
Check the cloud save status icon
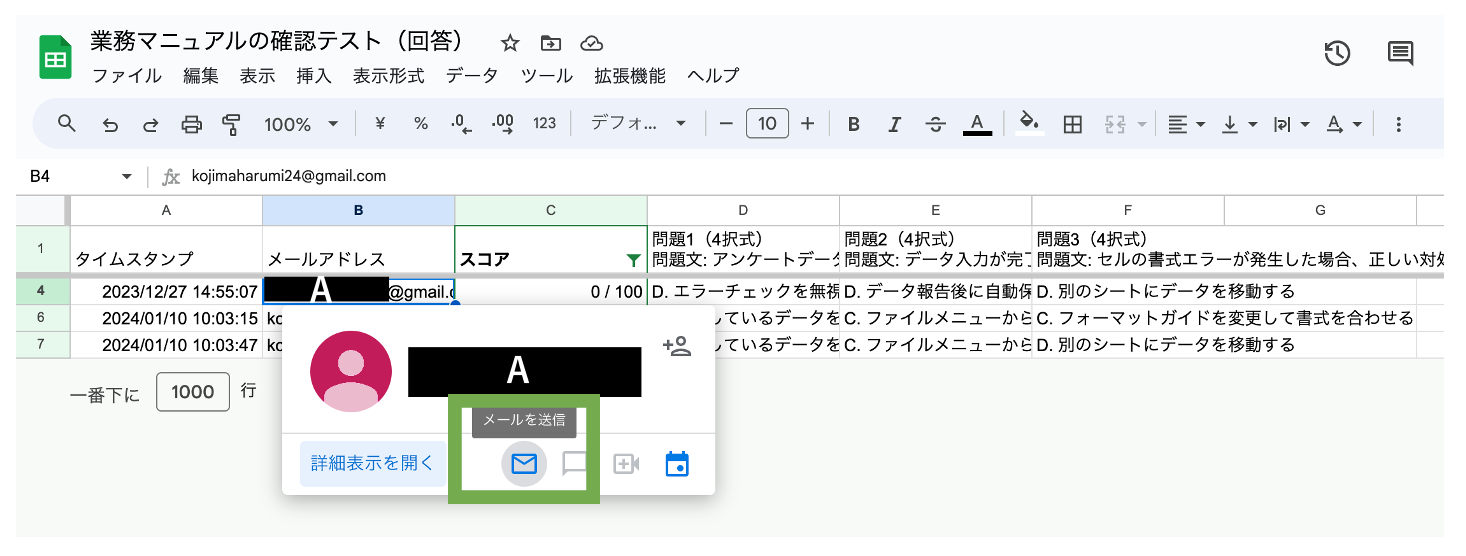click(x=592, y=43)
